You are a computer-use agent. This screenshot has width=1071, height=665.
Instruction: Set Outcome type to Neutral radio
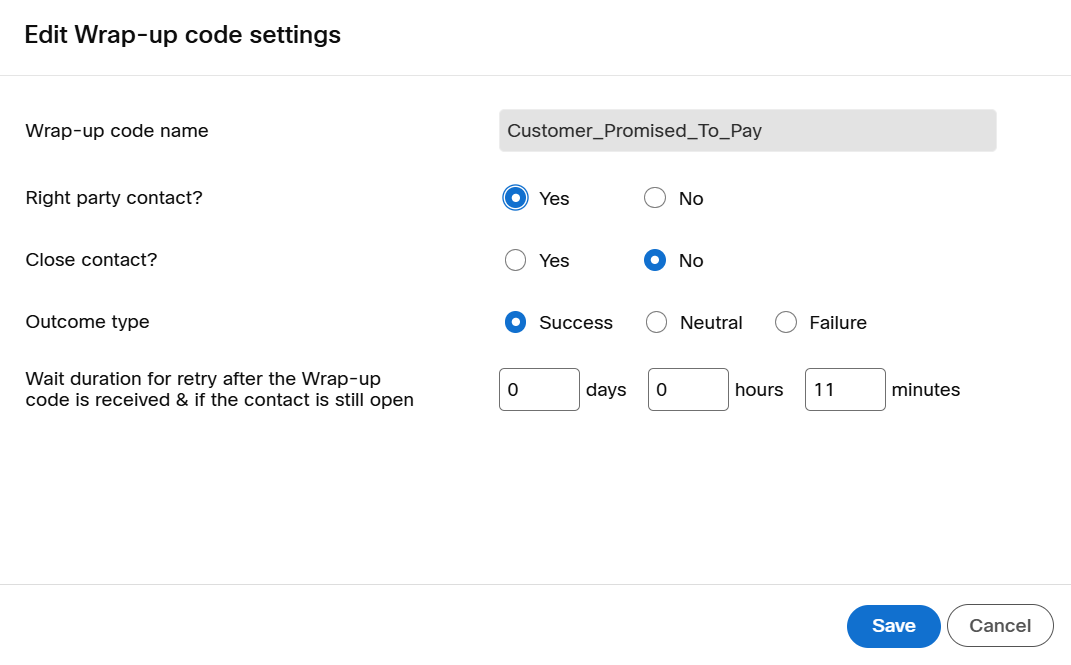click(x=656, y=322)
